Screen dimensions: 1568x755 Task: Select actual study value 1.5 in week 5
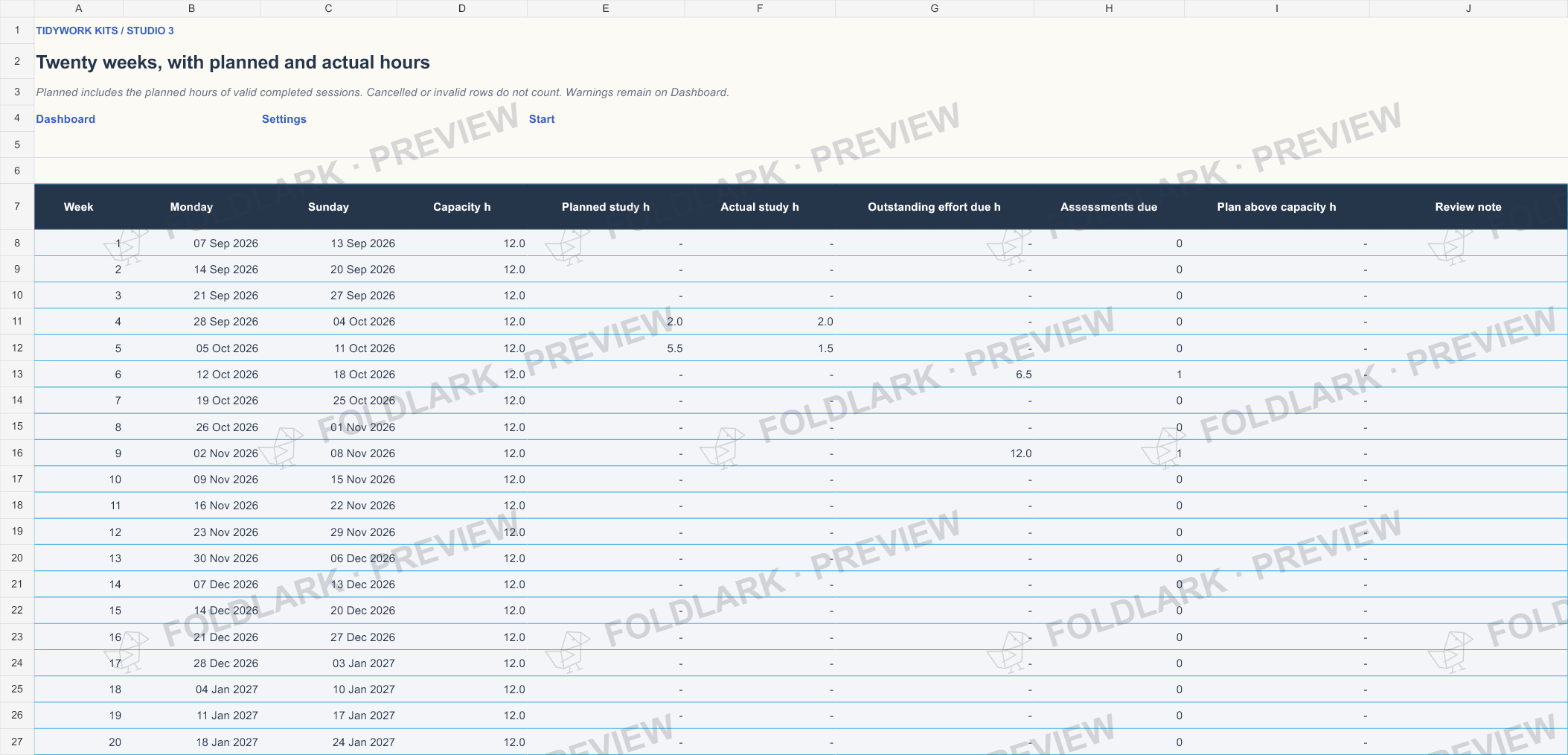[x=760, y=348]
